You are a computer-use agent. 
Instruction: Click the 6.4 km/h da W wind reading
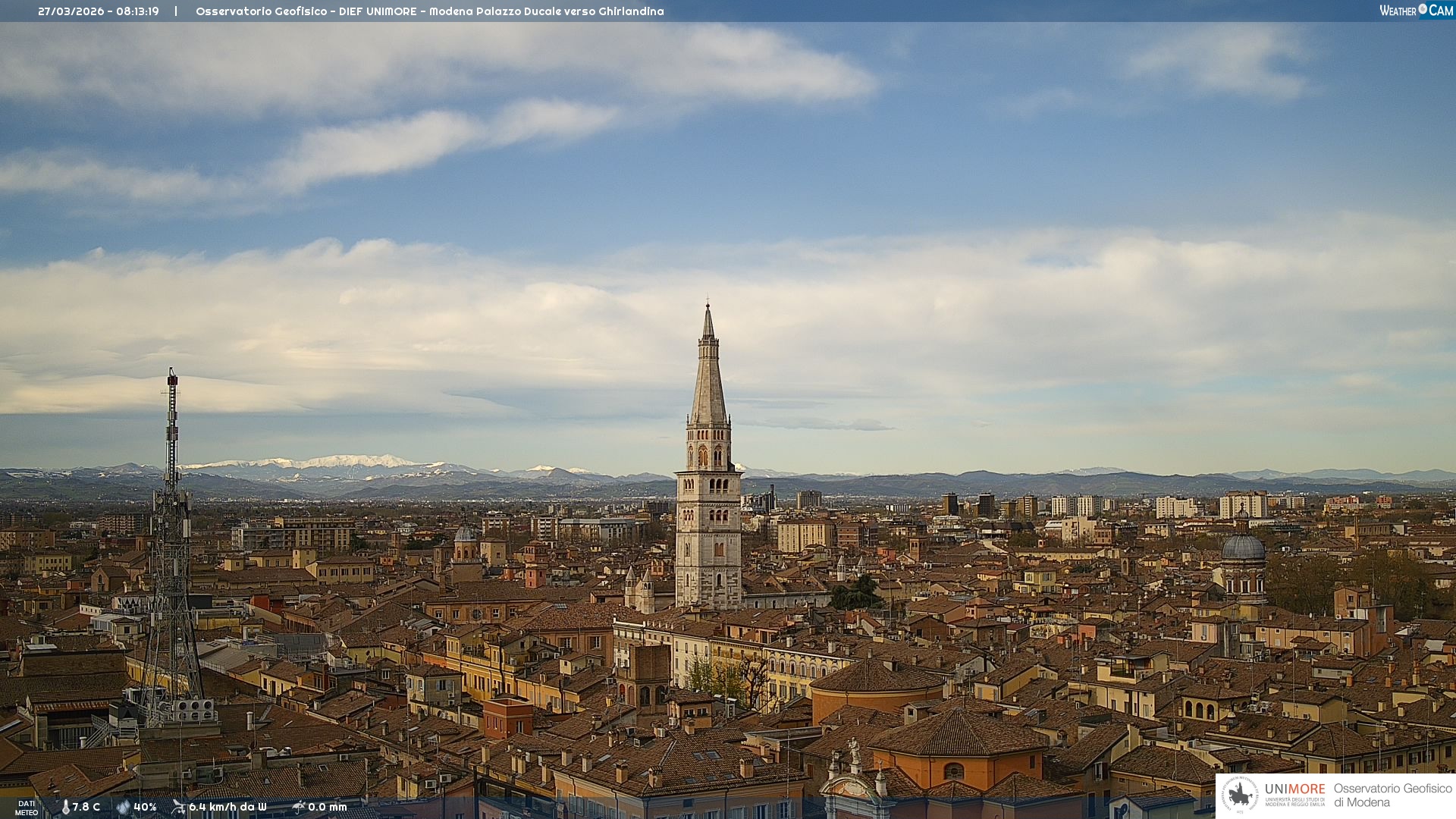227,807
